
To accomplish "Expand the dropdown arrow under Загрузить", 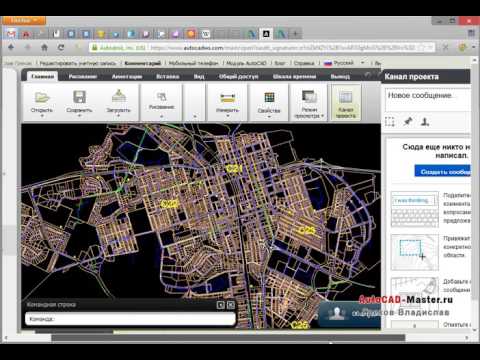I will (x=119, y=116).
